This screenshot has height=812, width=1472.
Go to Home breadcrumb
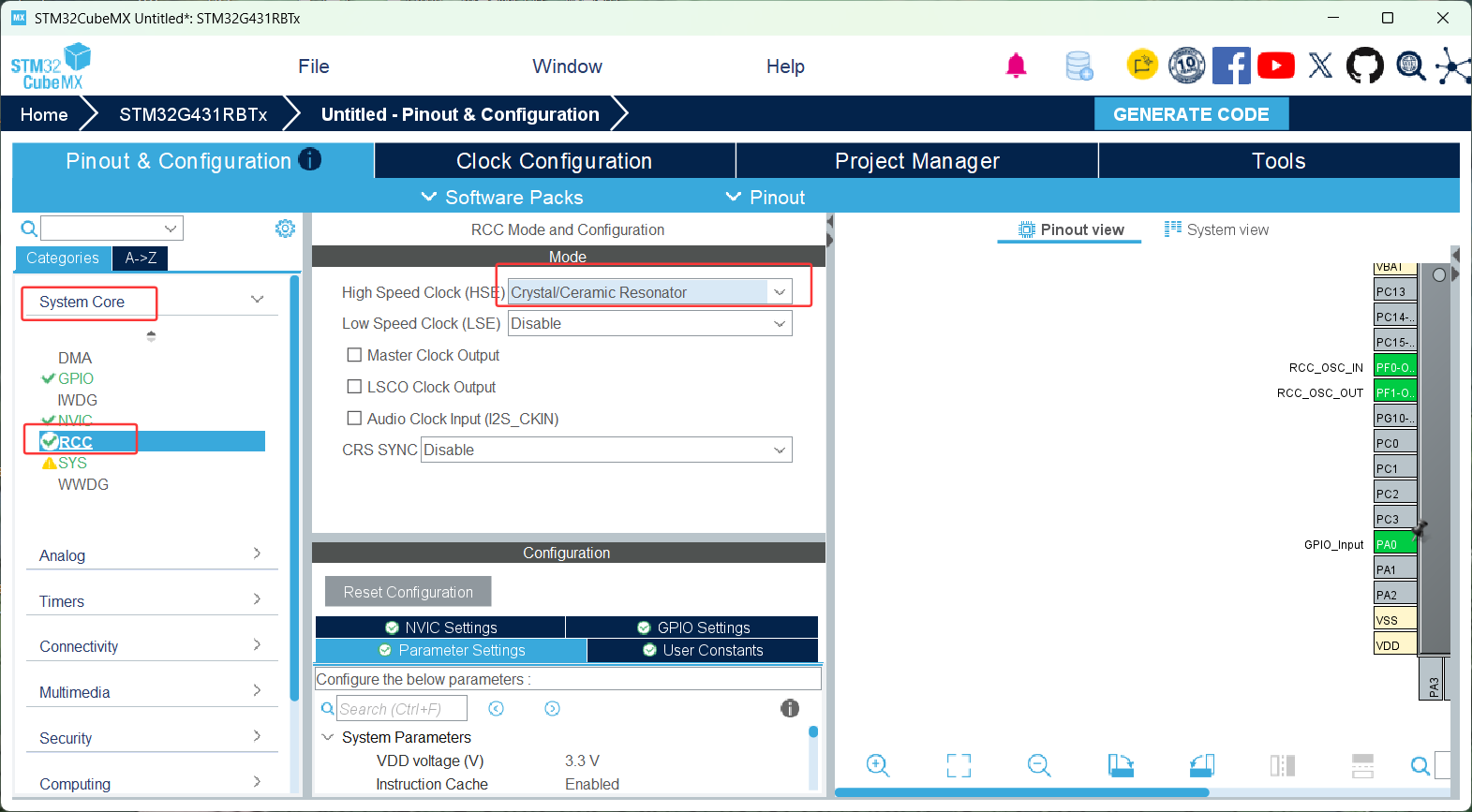coord(44,114)
